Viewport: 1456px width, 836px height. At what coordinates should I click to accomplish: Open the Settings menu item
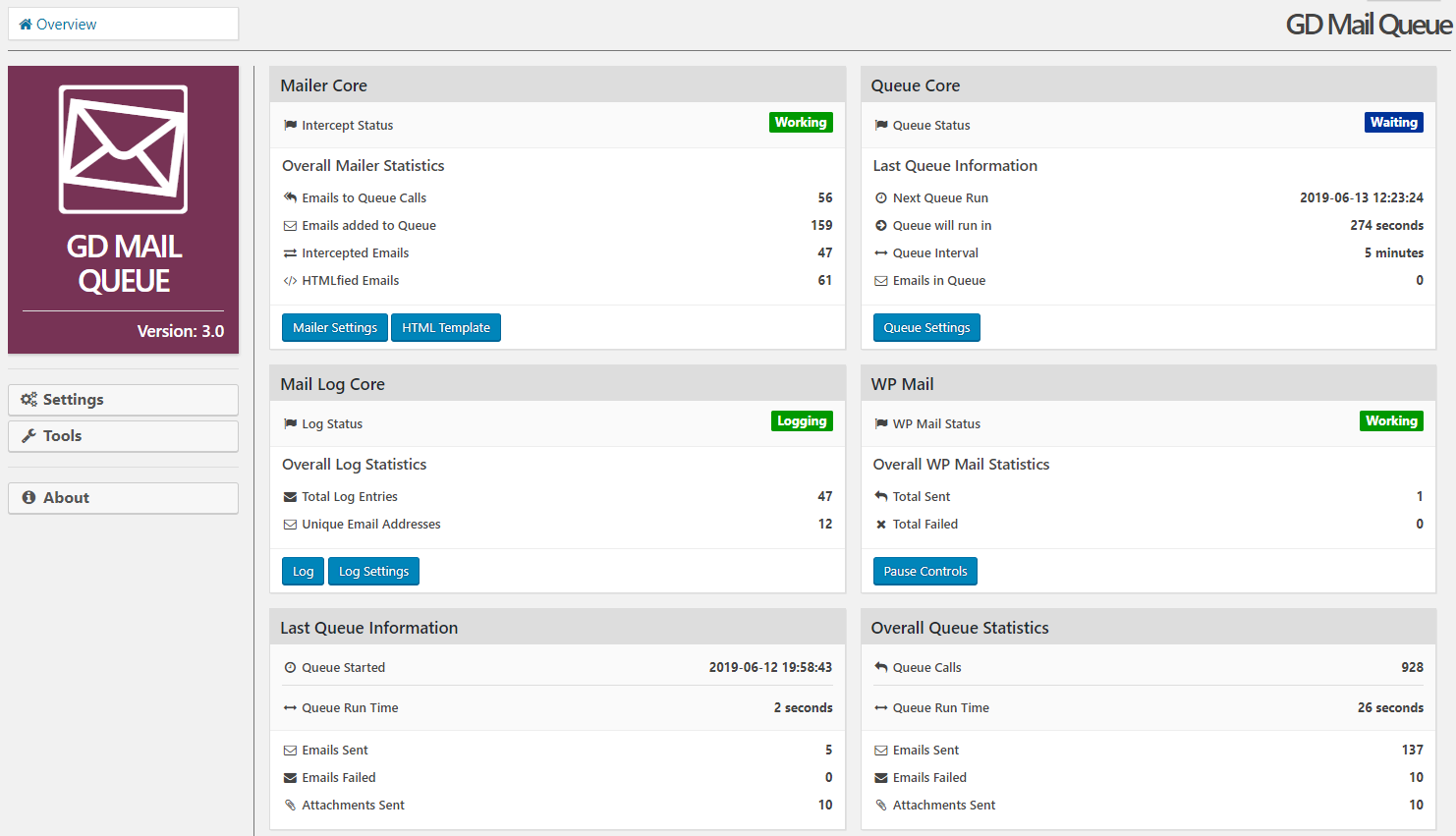(123, 400)
